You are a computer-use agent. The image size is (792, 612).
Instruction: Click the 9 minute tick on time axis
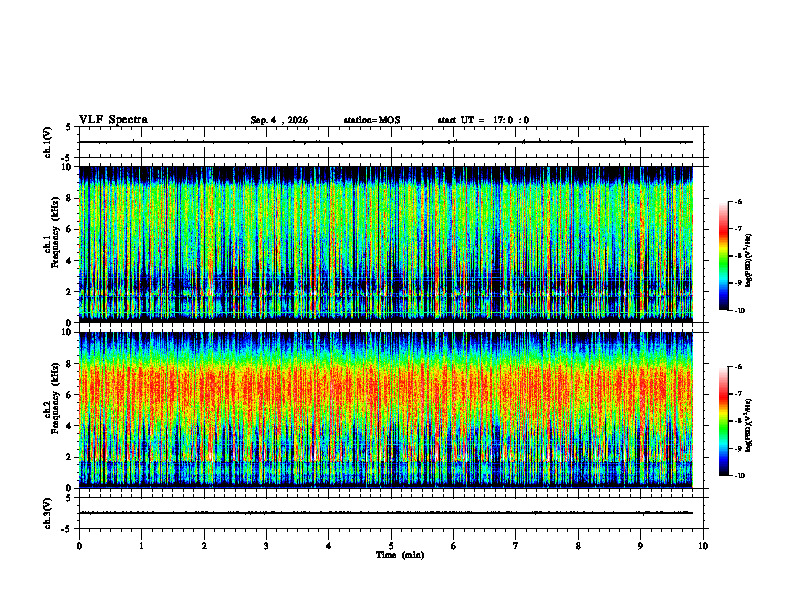click(x=640, y=546)
